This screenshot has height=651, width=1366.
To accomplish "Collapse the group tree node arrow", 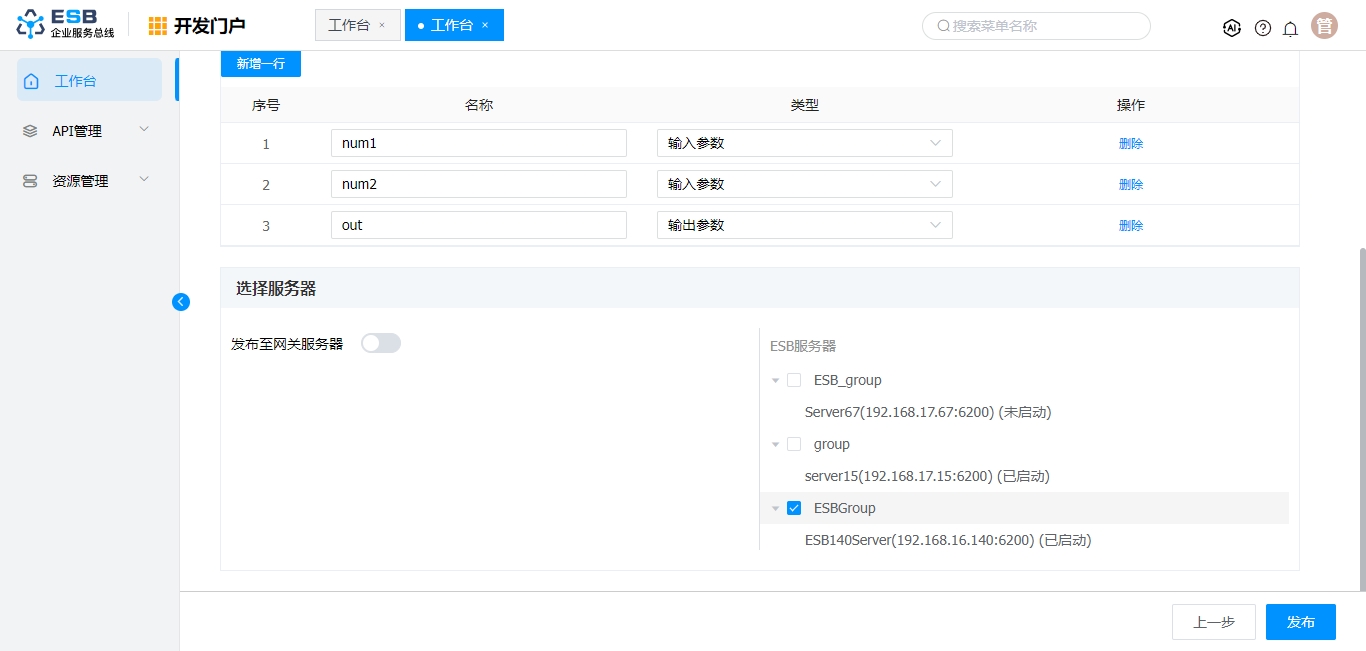I will [x=775, y=444].
